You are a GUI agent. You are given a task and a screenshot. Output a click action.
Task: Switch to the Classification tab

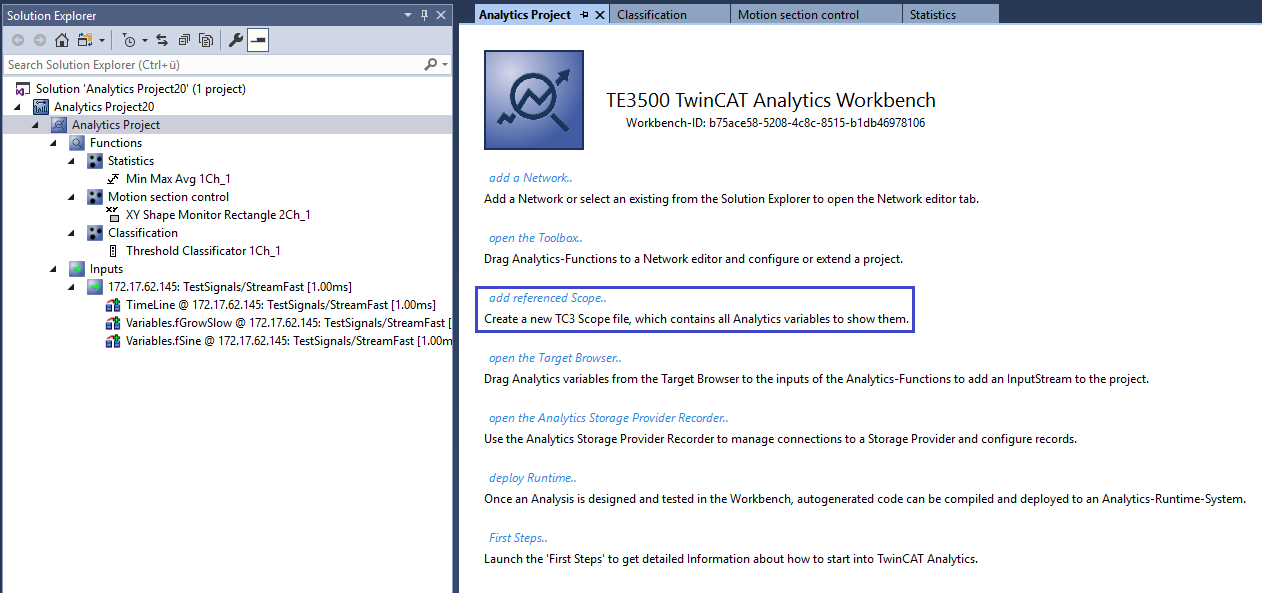(668, 15)
